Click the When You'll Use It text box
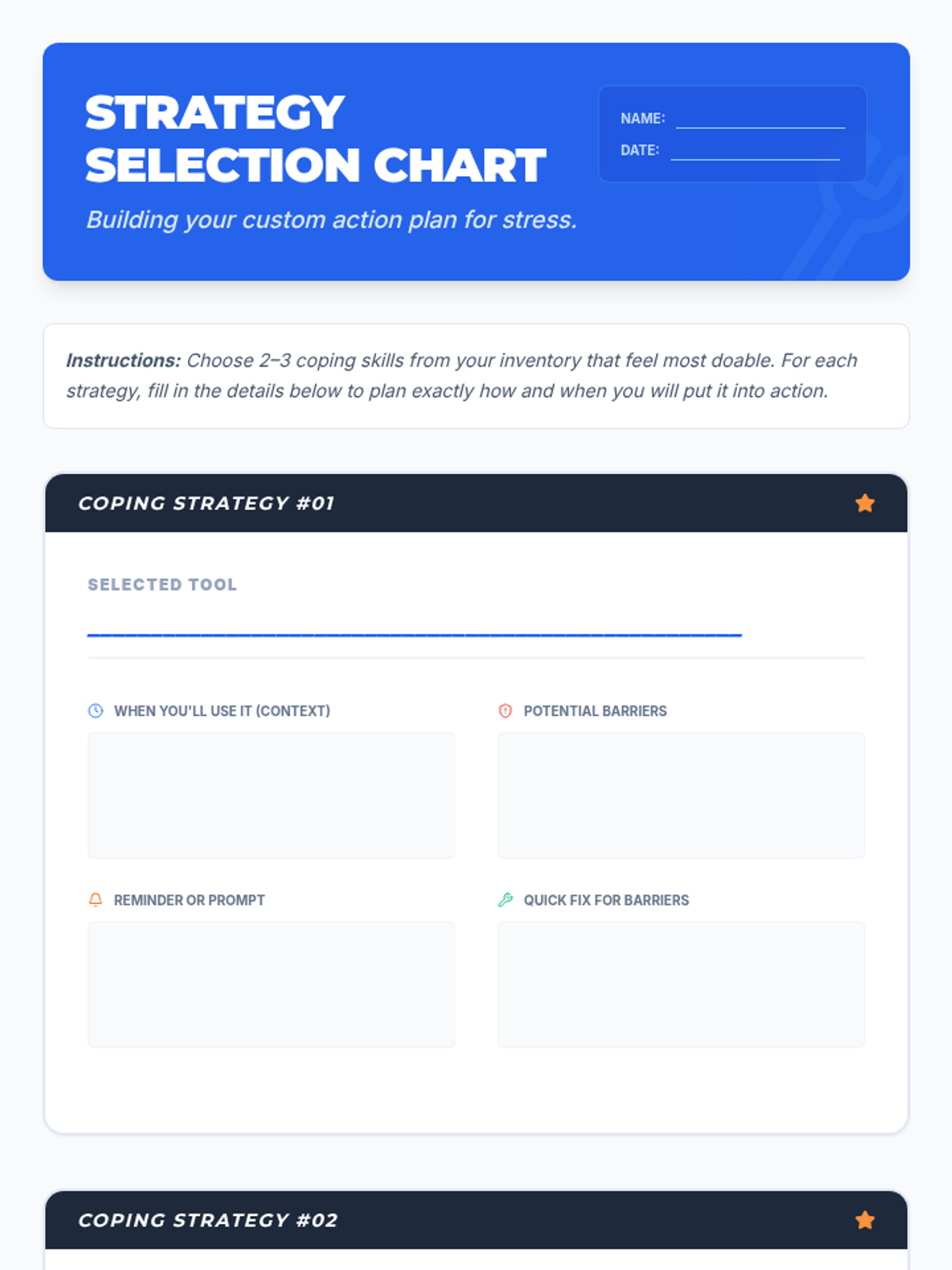952x1270 pixels. point(271,795)
